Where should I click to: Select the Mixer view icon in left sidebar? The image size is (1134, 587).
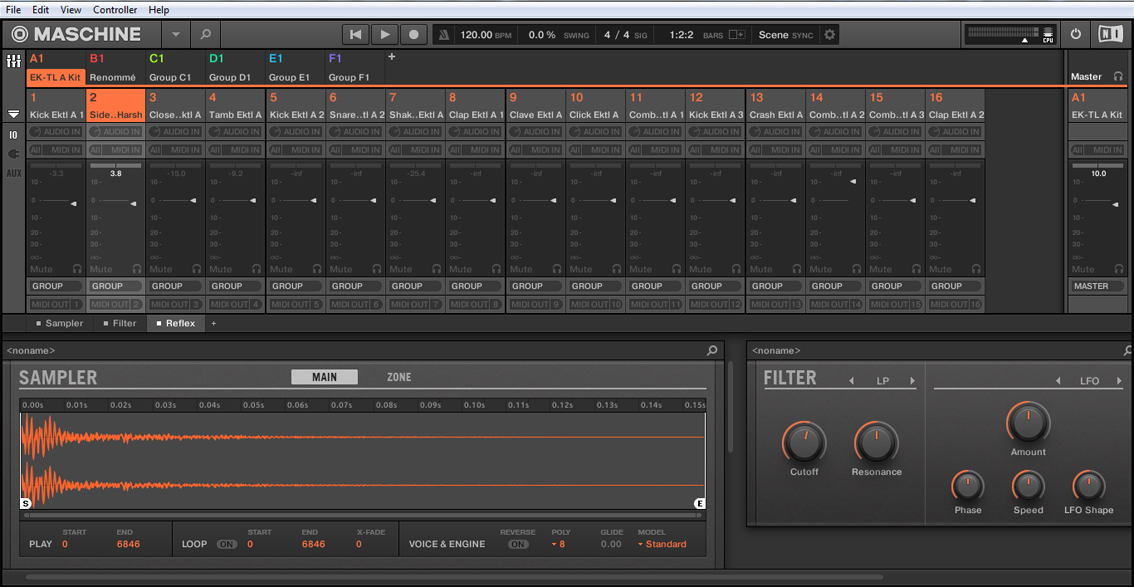[14, 62]
